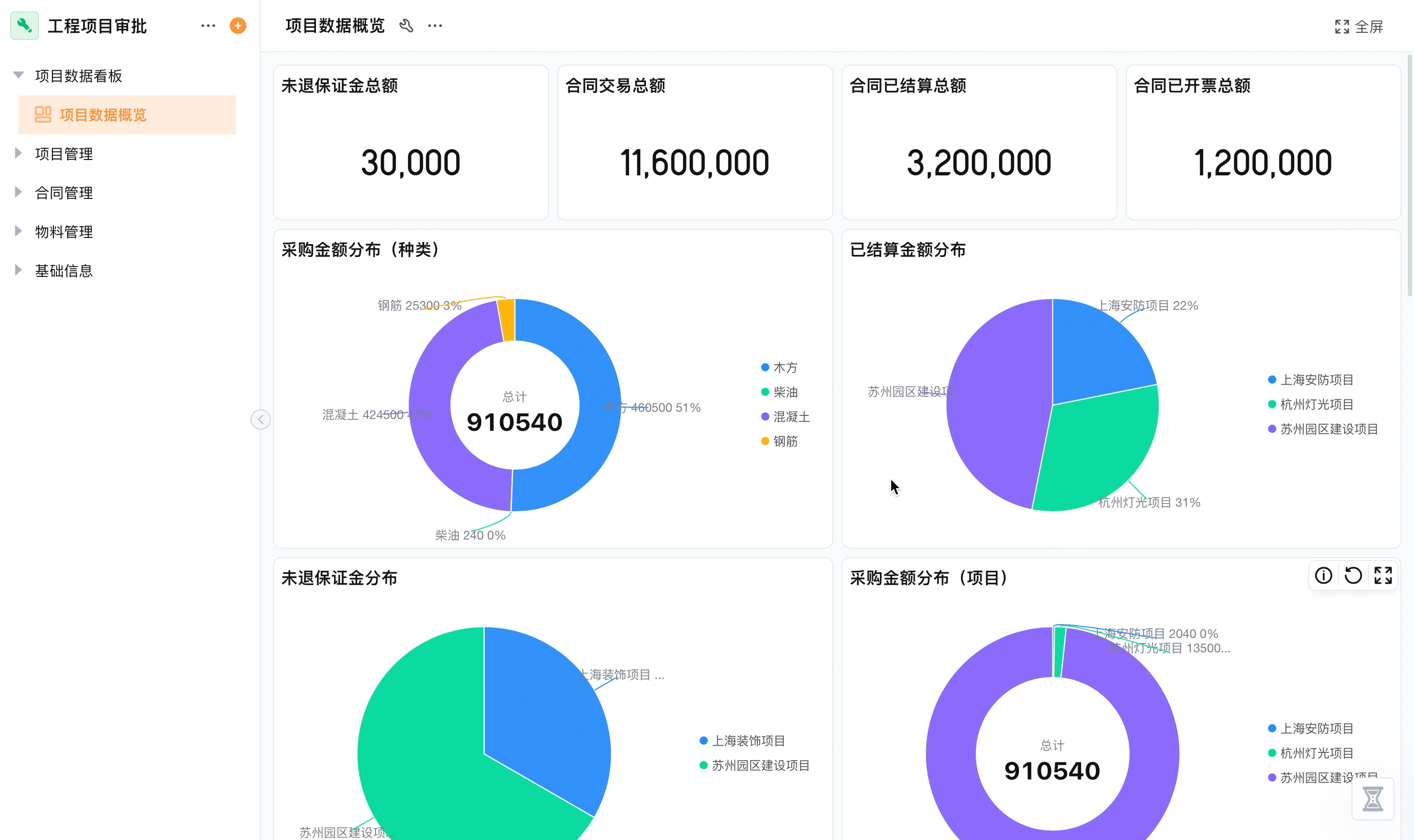Toggle 上海装饰项目 legend in 未退保证金分布

tap(742, 741)
